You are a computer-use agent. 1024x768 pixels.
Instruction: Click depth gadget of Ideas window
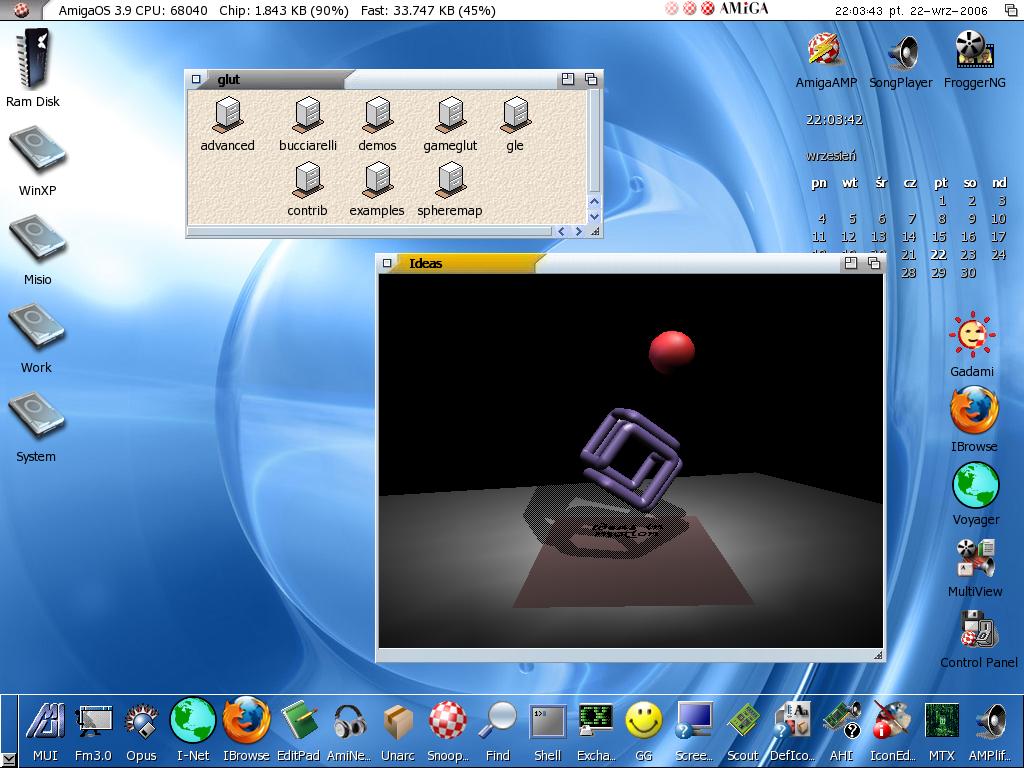click(x=874, y=263)
